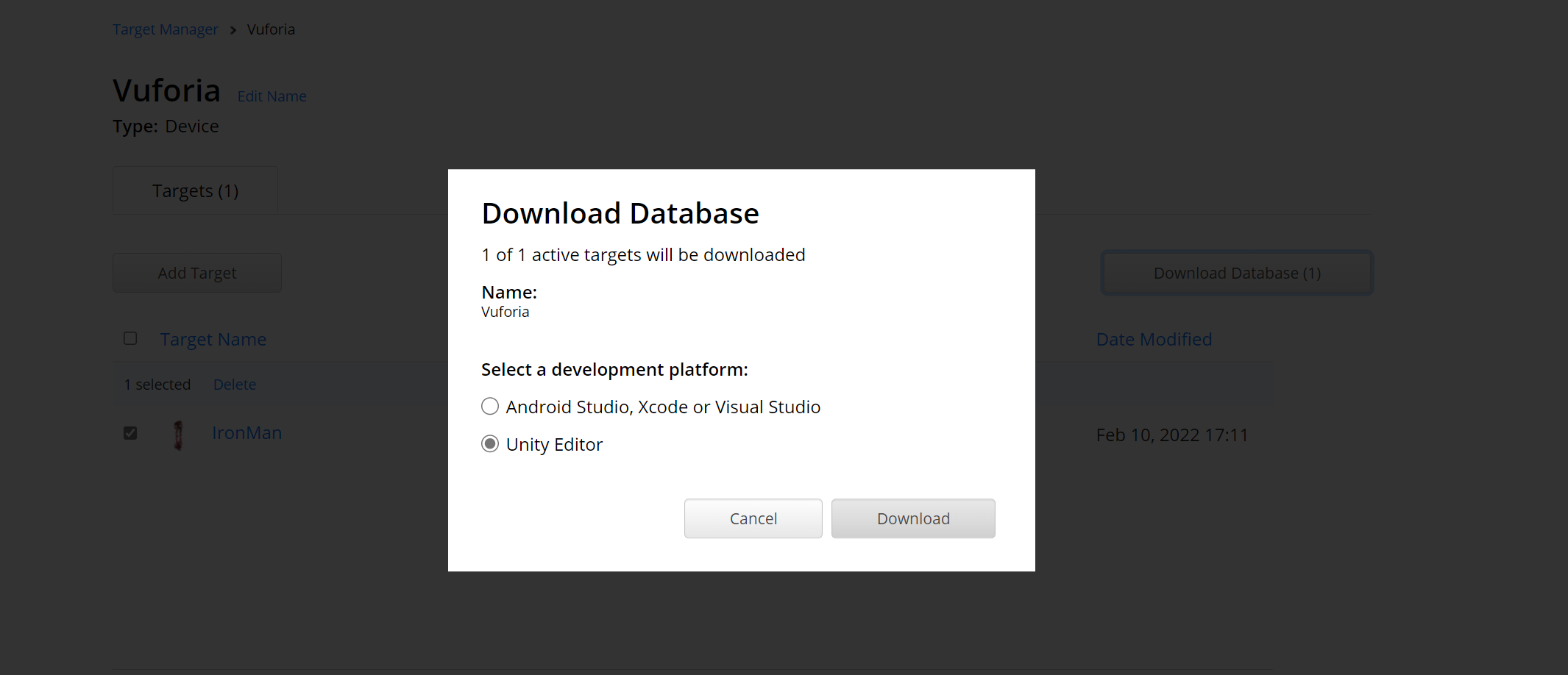Screen dimensions: 1568x675
Task: Open the Vuforia breadcrumb link
Action: [271, 29]
